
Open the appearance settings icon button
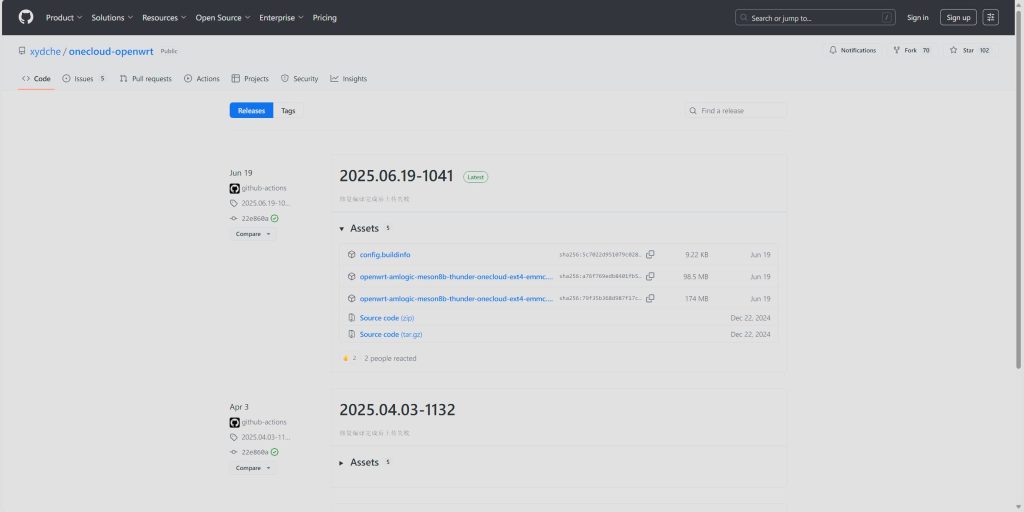coord(991,18)
